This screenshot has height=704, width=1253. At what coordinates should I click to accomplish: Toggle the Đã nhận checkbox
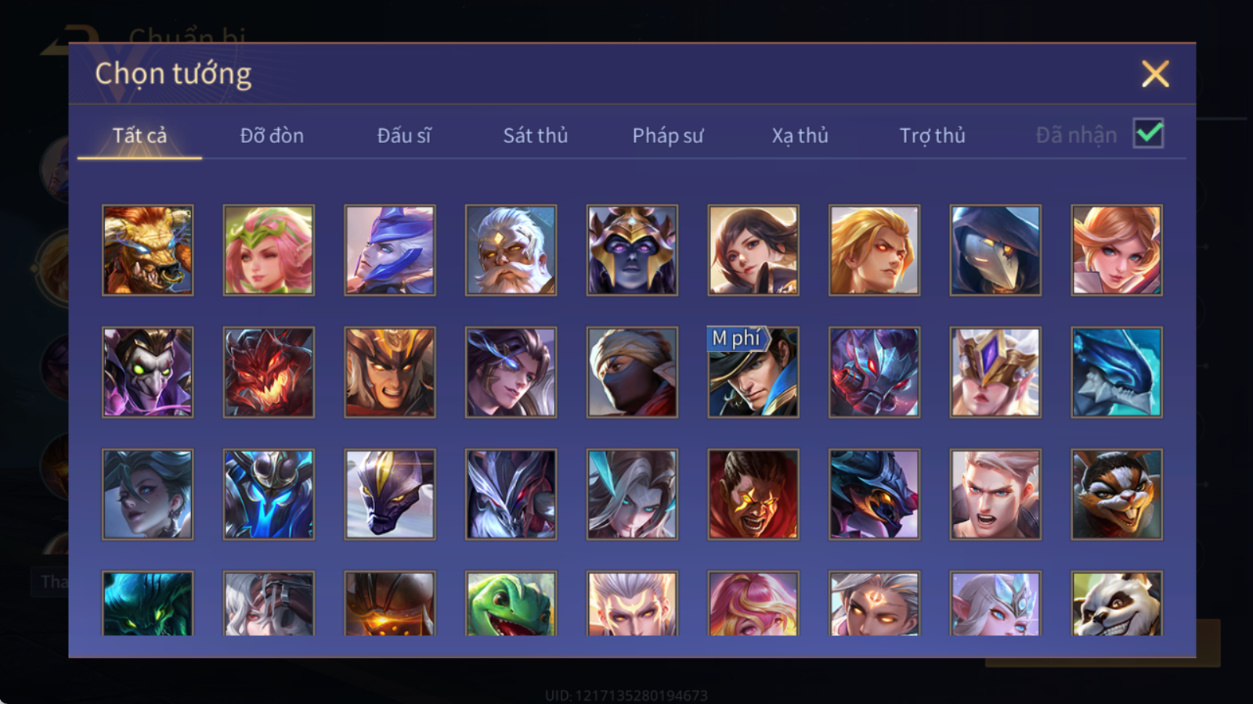coord(1148,133)
